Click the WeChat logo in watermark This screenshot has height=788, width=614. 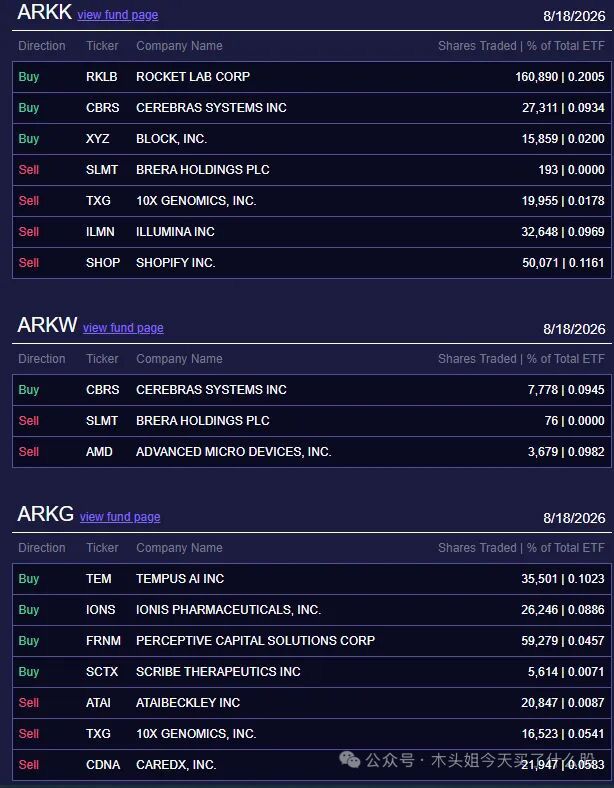[350, 760]
